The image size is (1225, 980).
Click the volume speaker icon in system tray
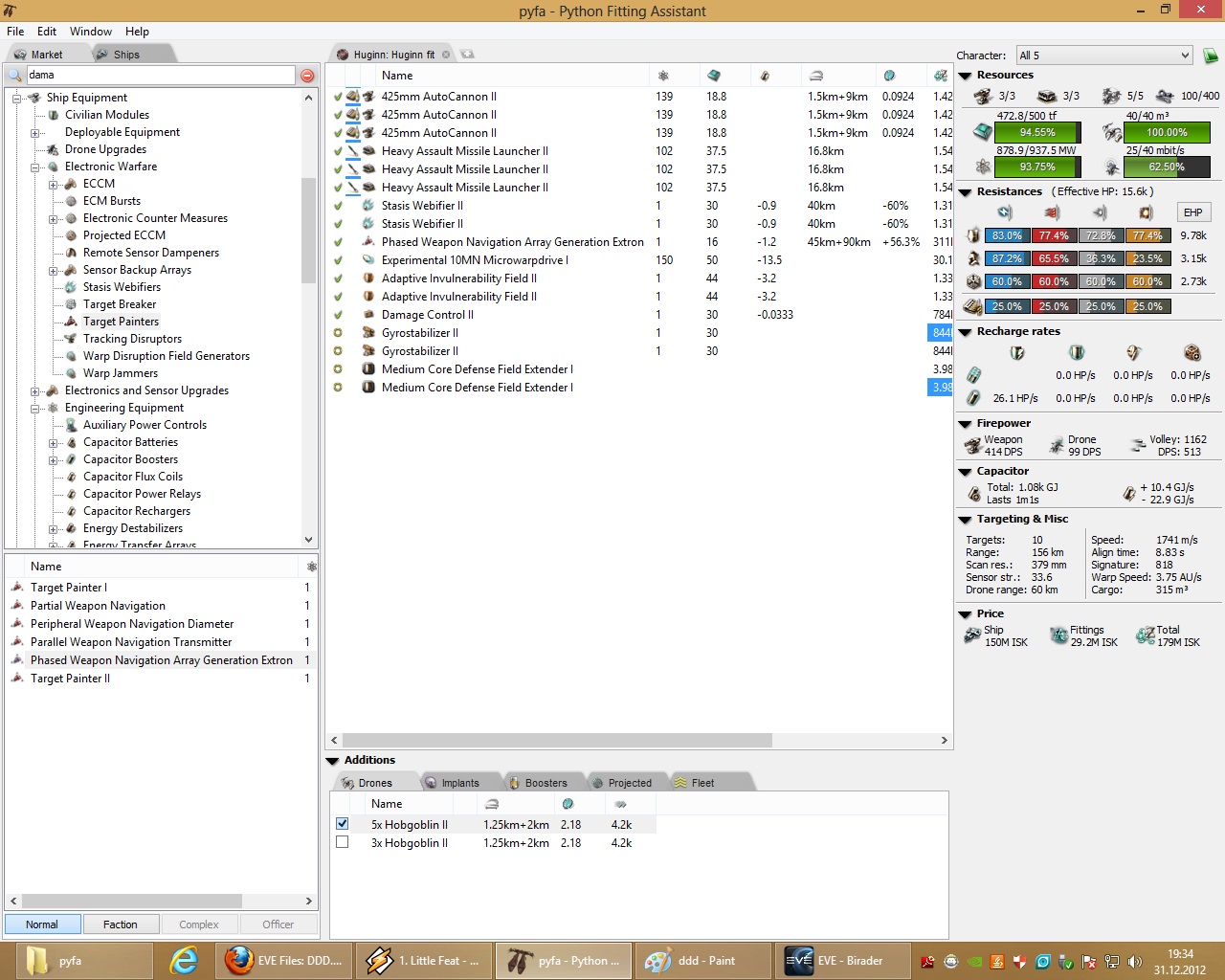click(x=1135, y=962)
